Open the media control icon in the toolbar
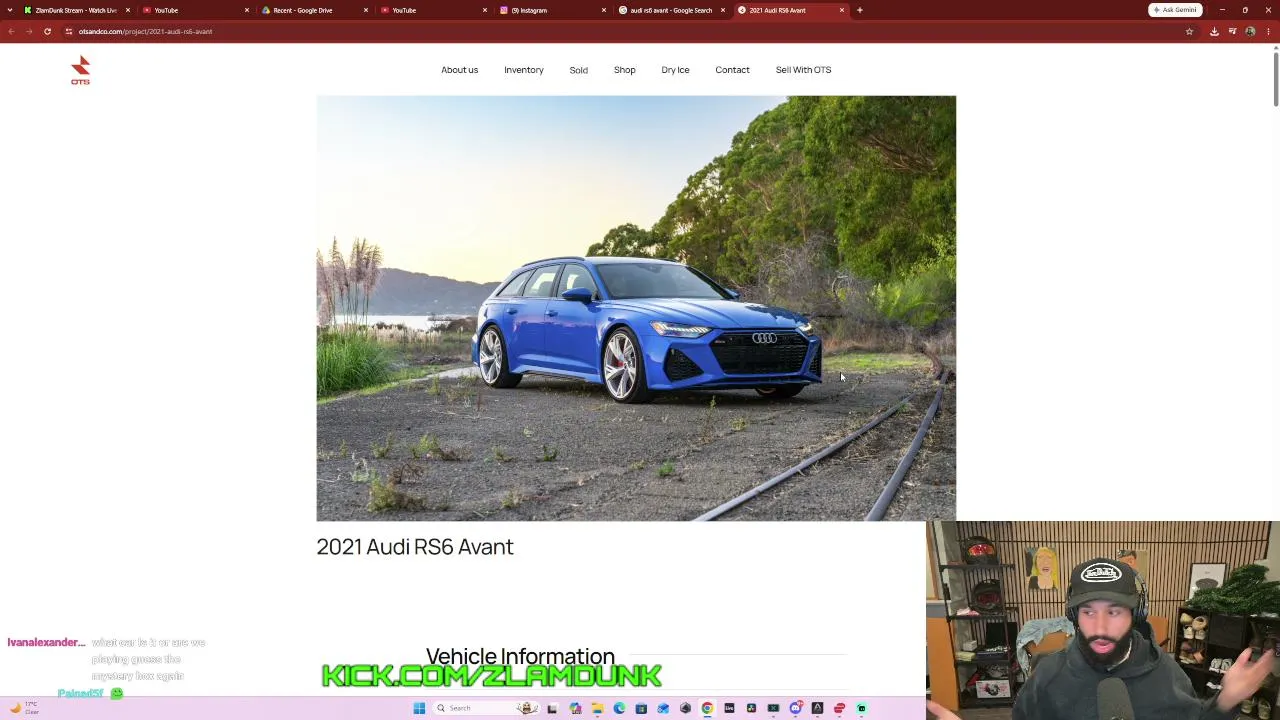 (1232, 31)
